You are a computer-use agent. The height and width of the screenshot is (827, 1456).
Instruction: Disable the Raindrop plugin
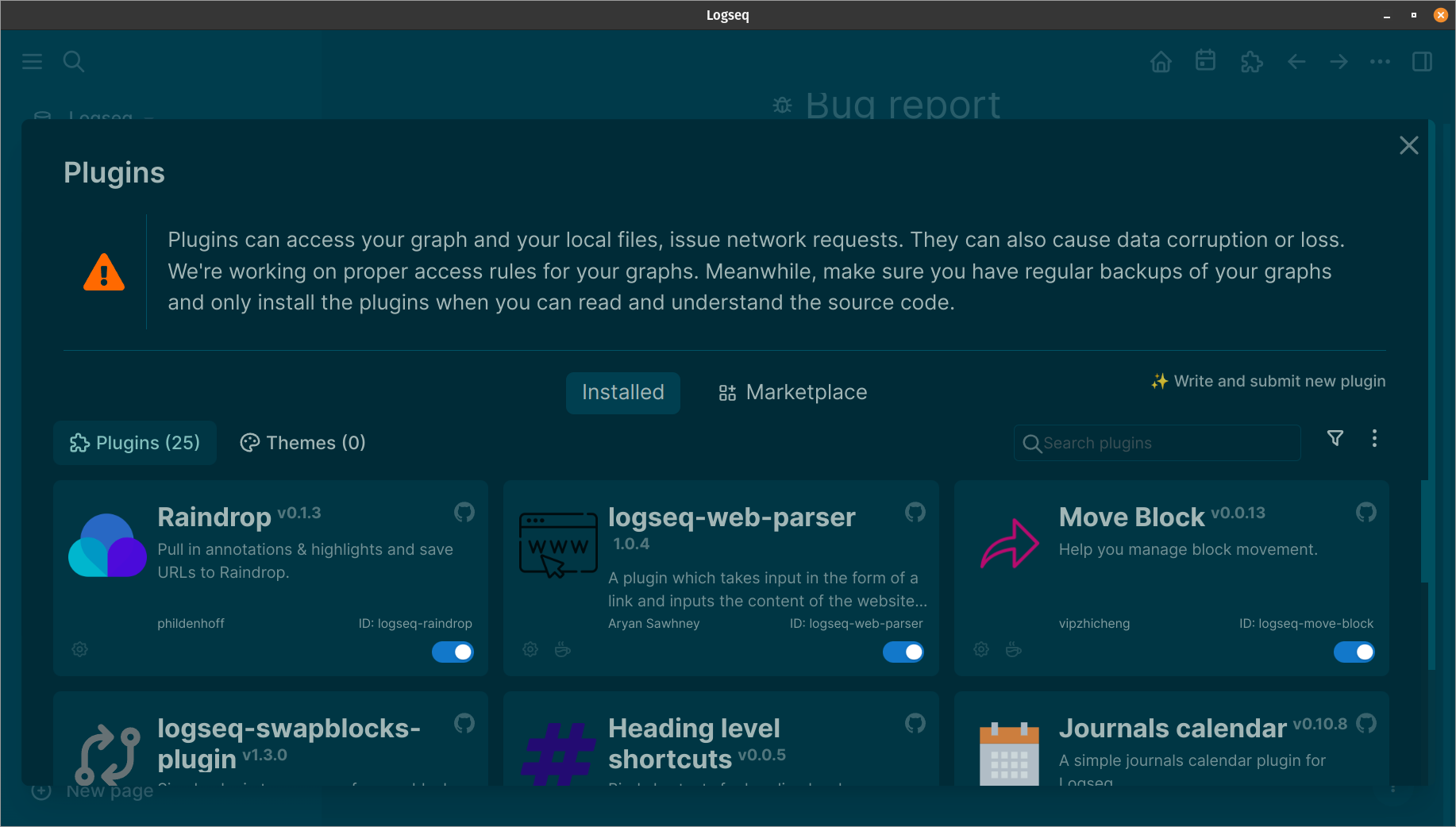pos(453,652)
